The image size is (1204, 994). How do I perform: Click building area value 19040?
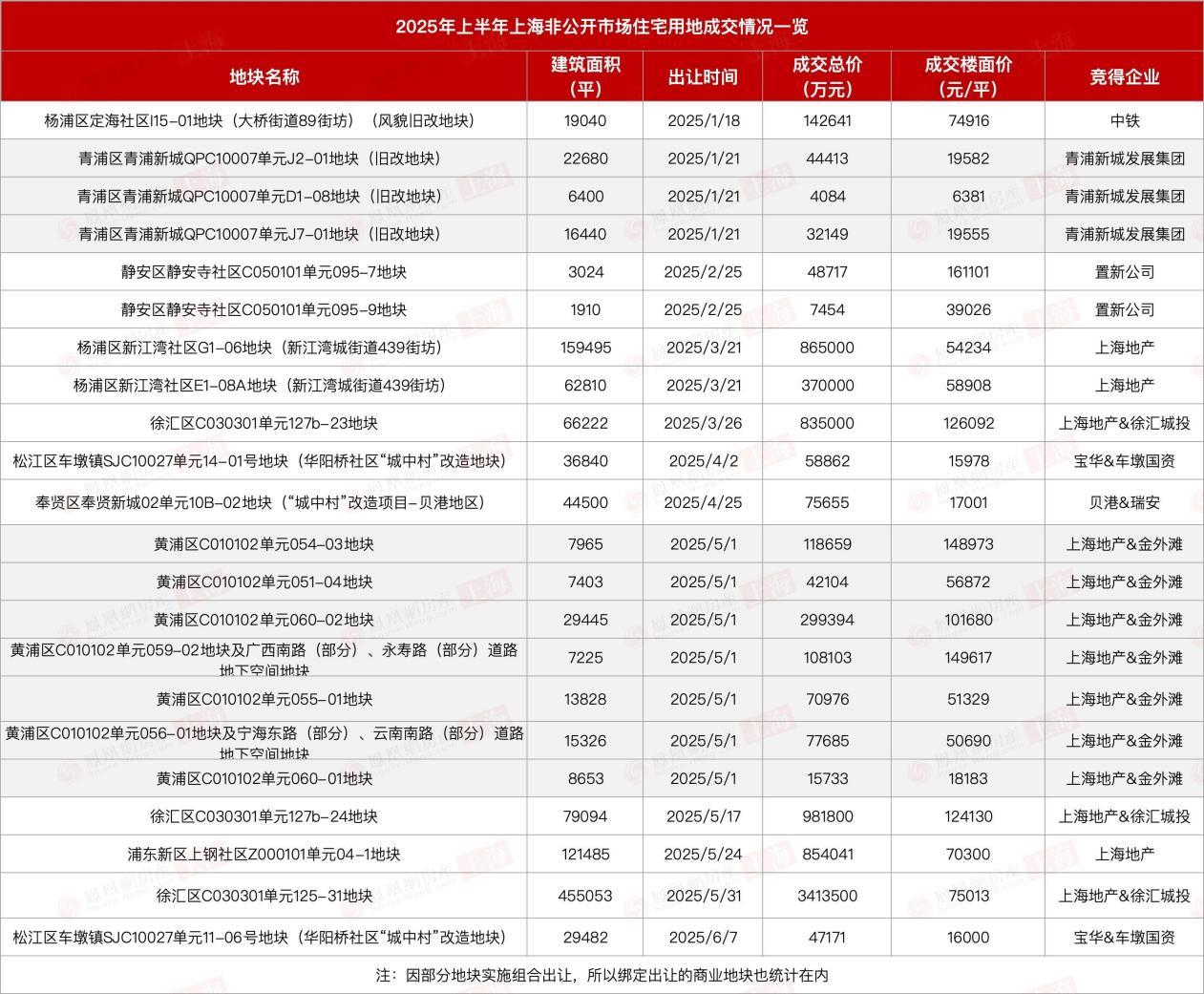585,121
